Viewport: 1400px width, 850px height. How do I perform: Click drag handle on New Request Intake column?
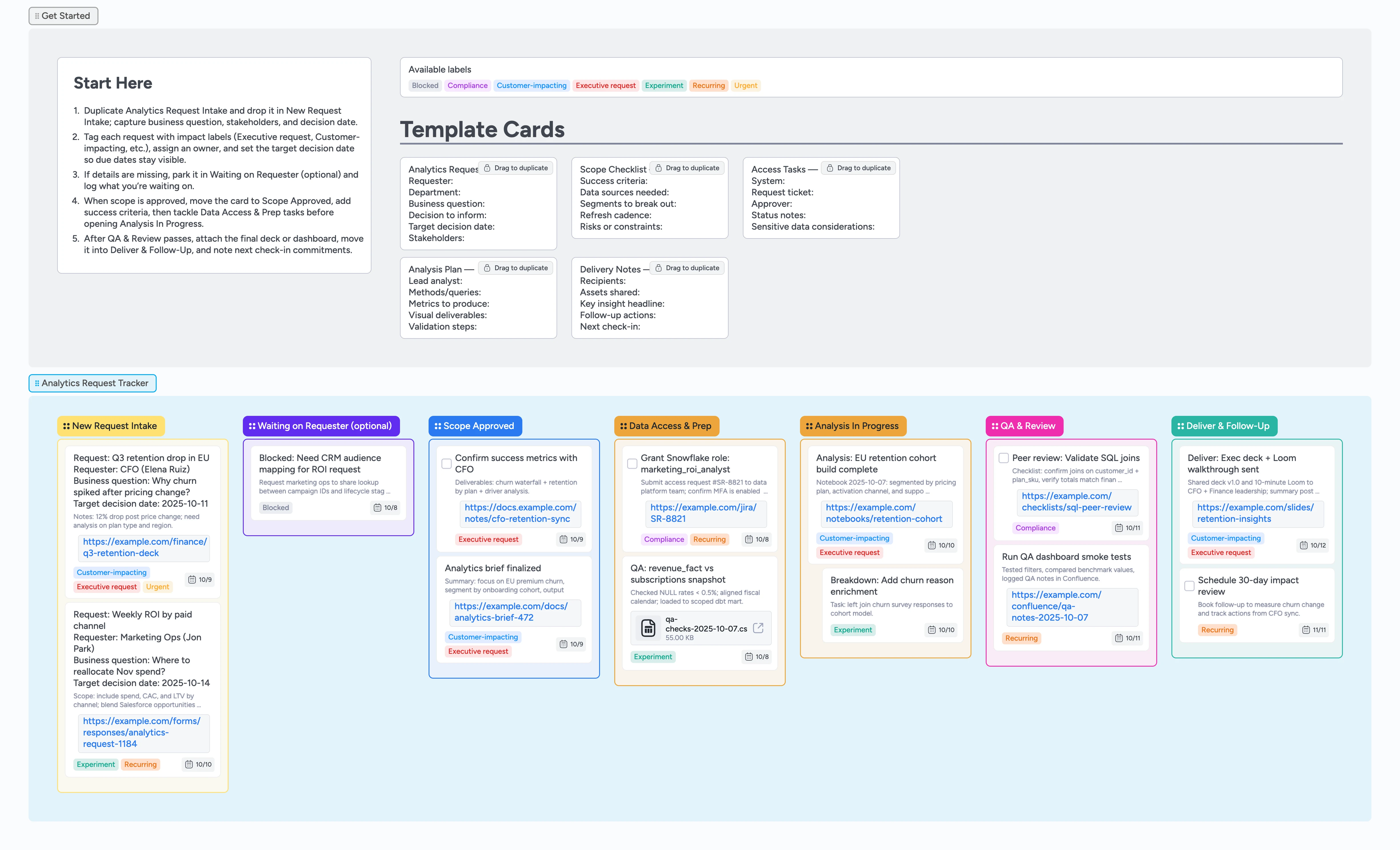point(67,426)
